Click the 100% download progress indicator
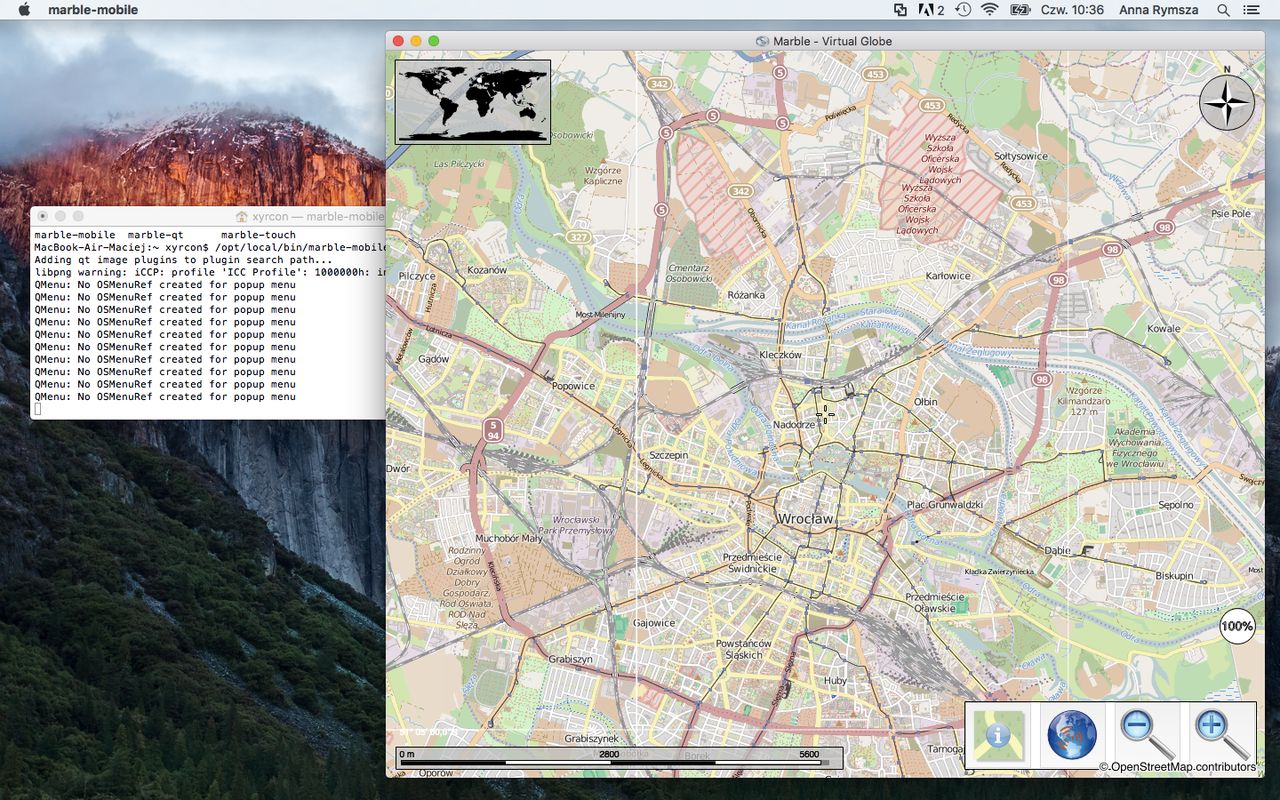 pos(1237,626)
